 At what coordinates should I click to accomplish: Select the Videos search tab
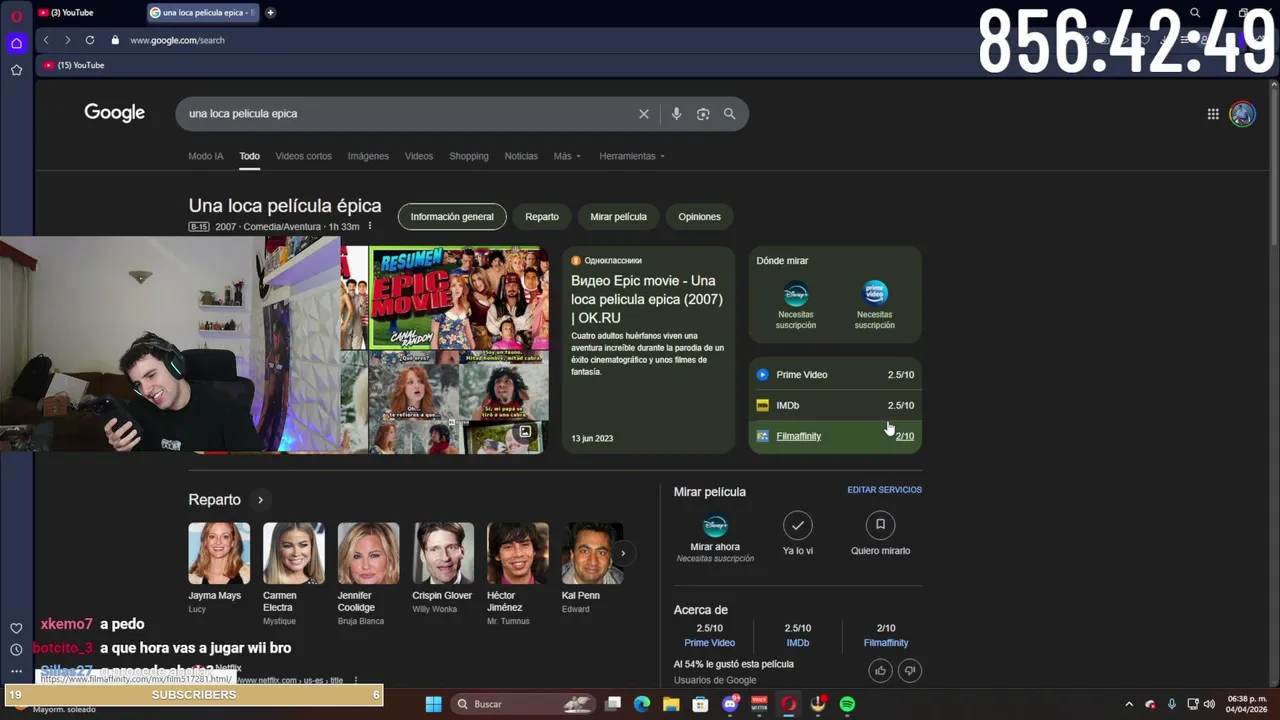pos(419,156)
